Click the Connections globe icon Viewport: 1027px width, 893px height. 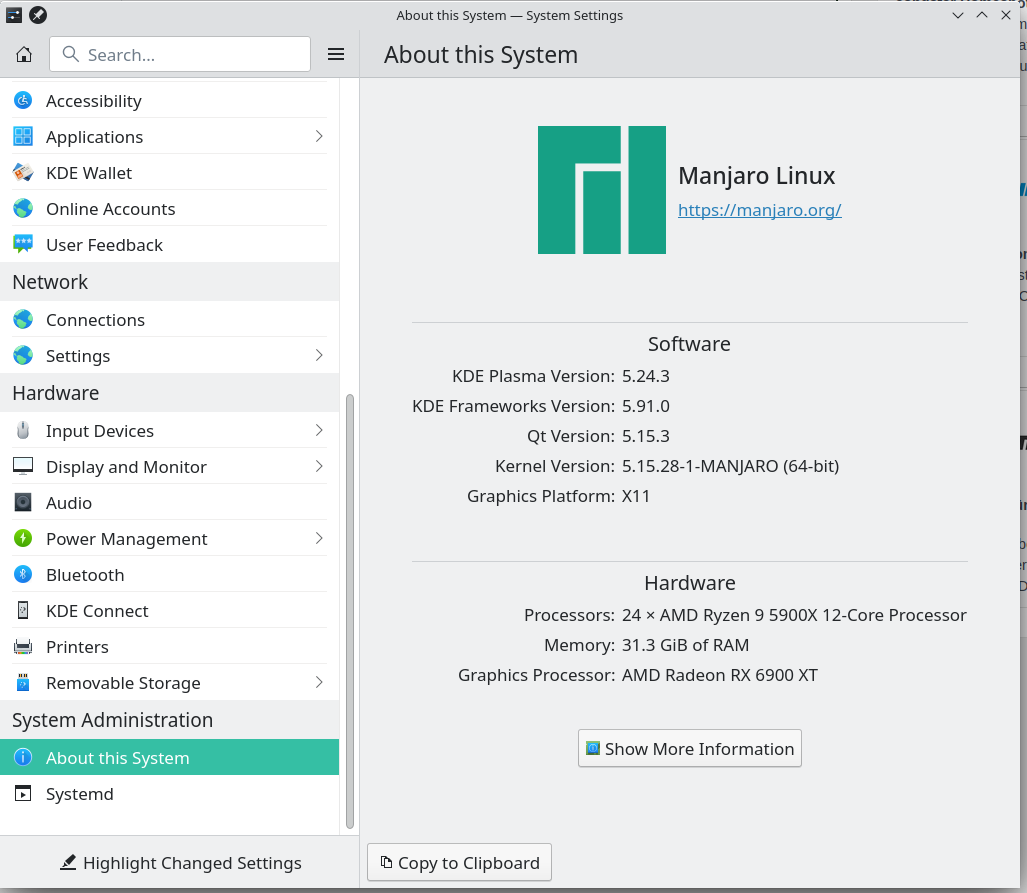(23, 319)
